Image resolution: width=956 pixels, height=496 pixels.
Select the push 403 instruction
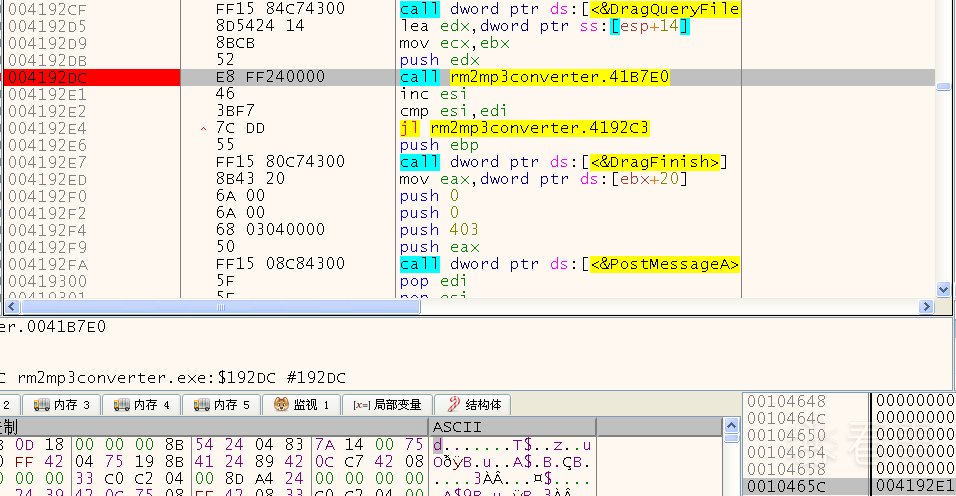click(x=439, y=230)
